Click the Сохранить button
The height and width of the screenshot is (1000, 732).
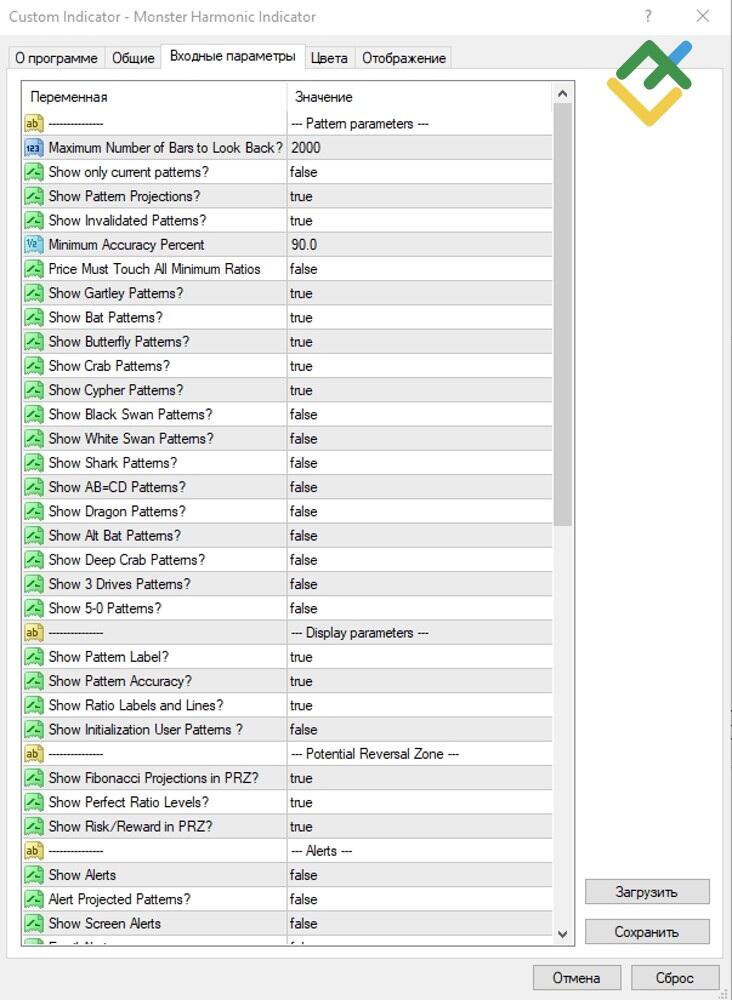click(647, 932)
